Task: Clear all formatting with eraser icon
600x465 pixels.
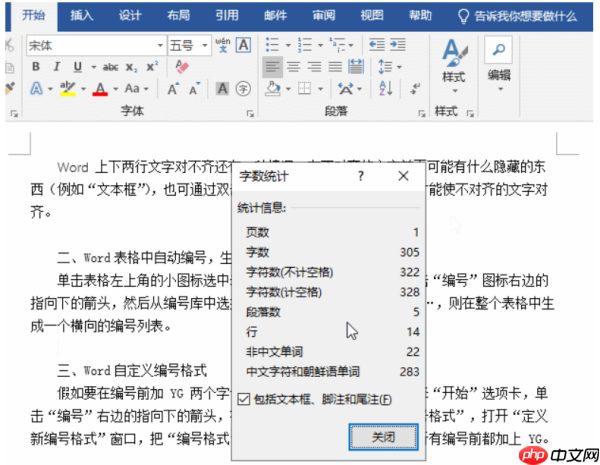Action: pyautogui.click(x=182, y=67)
